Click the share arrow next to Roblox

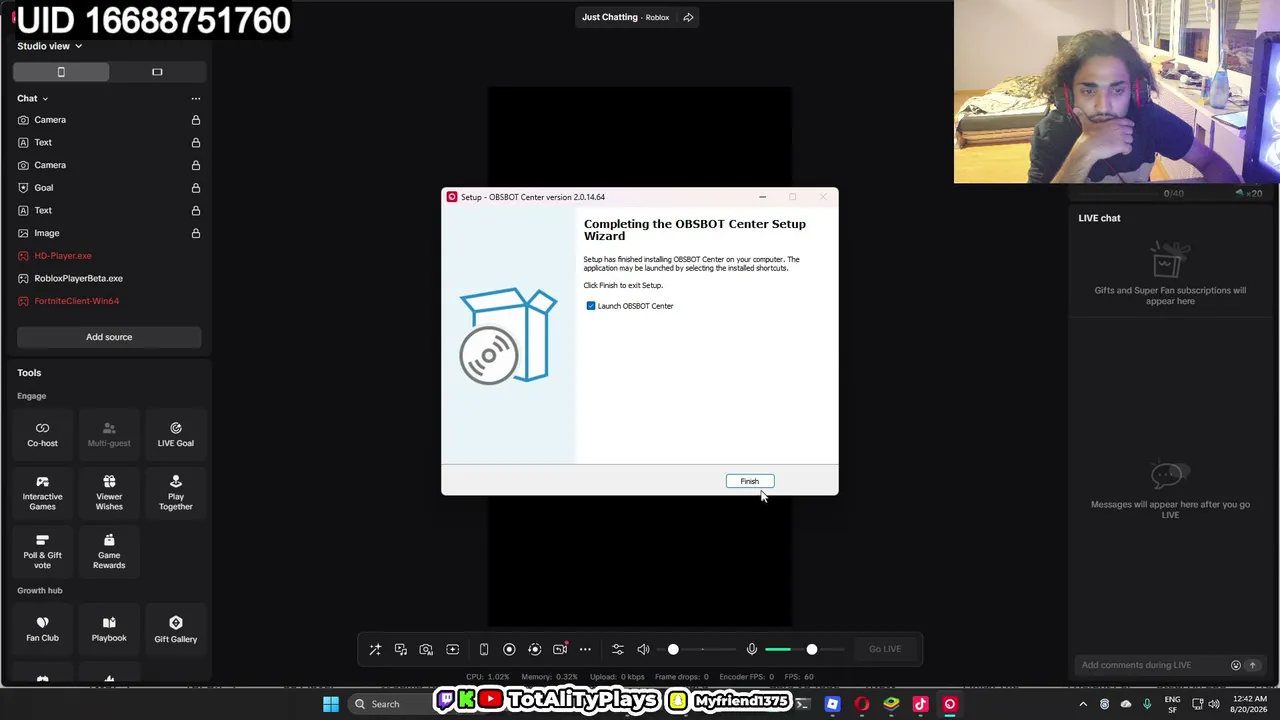point(688,17)
